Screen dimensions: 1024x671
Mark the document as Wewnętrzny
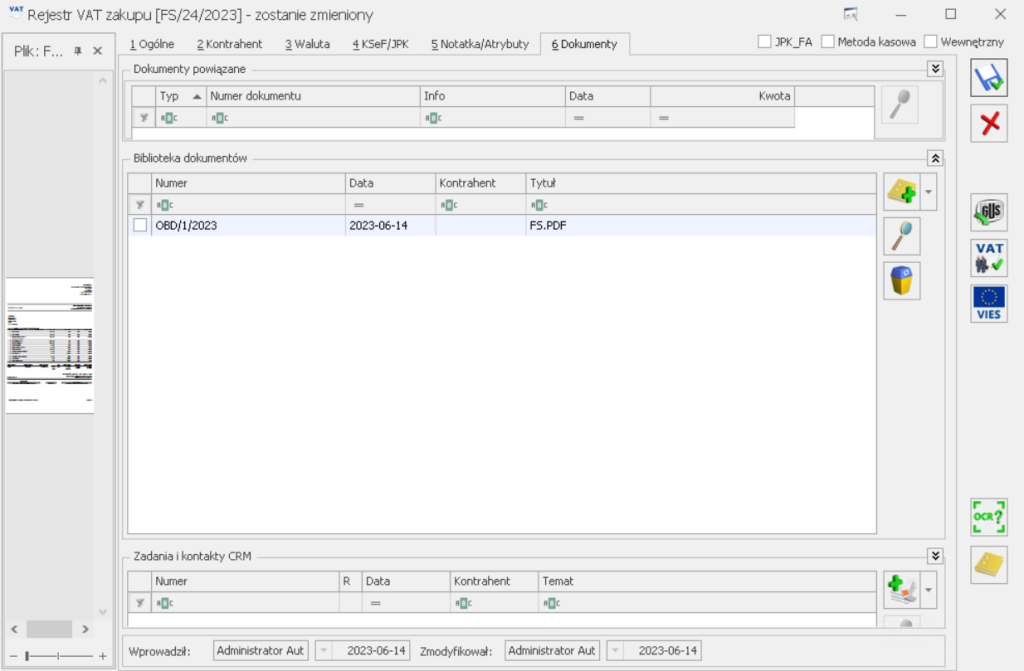(x=931, y=42)
